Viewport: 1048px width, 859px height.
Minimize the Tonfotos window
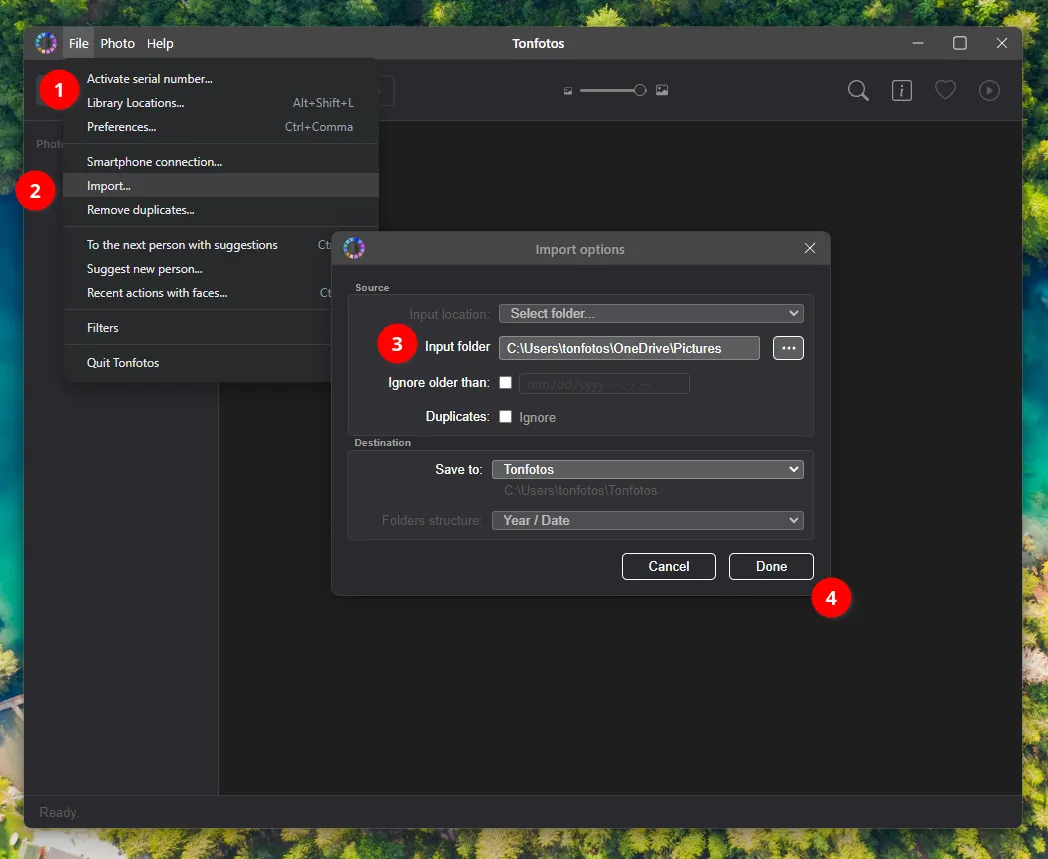[918, 43]
